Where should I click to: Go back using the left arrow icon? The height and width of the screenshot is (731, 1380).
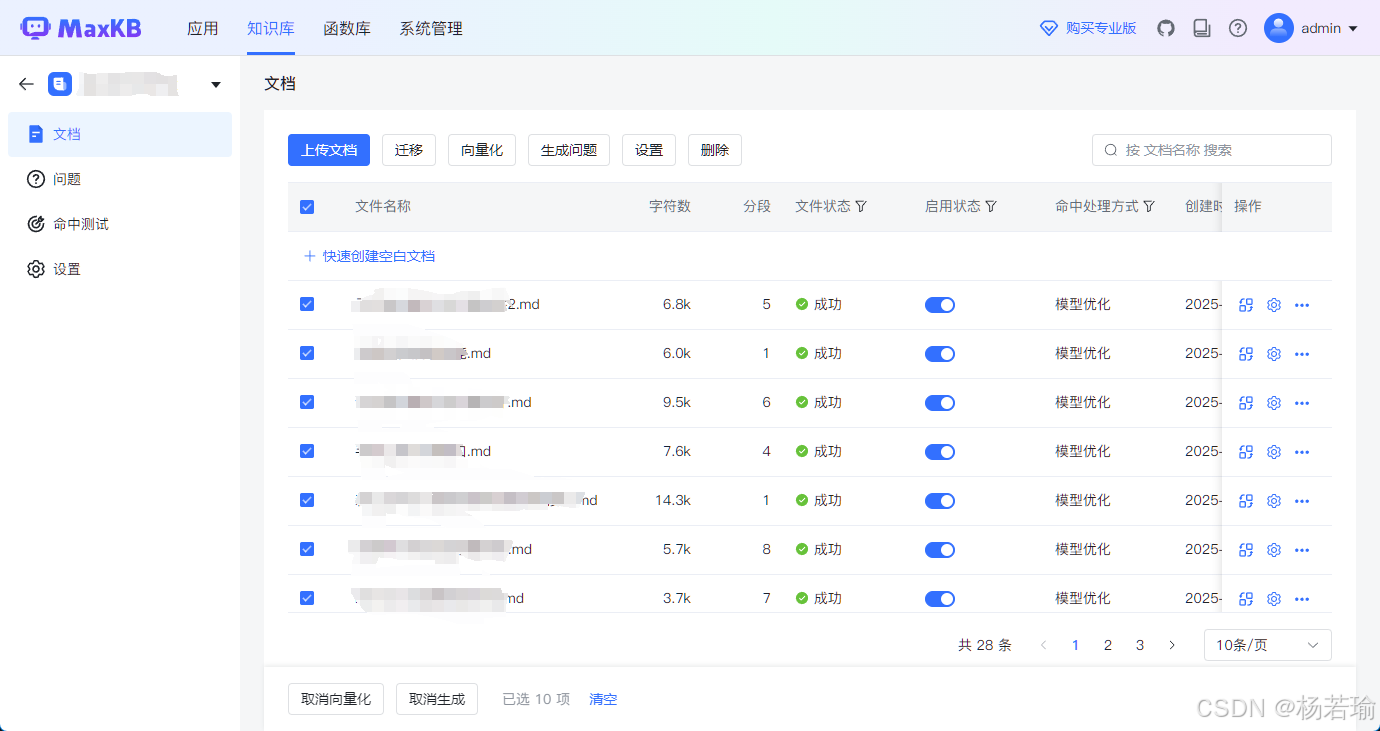coord(27,84)
